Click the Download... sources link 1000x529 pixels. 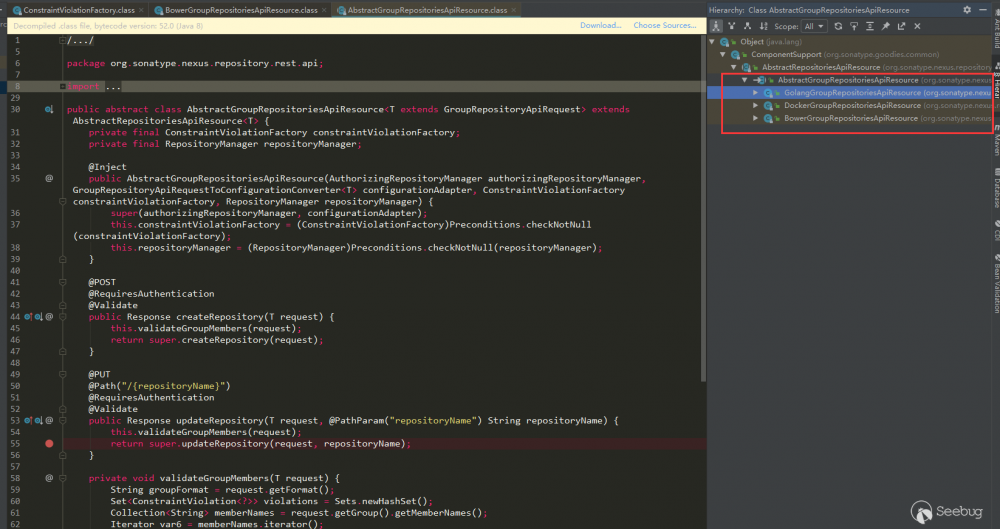[x=600, y=25]
